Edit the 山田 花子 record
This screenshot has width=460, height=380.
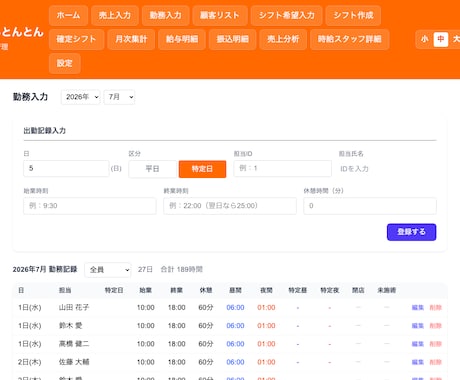(x=418, y=308)
